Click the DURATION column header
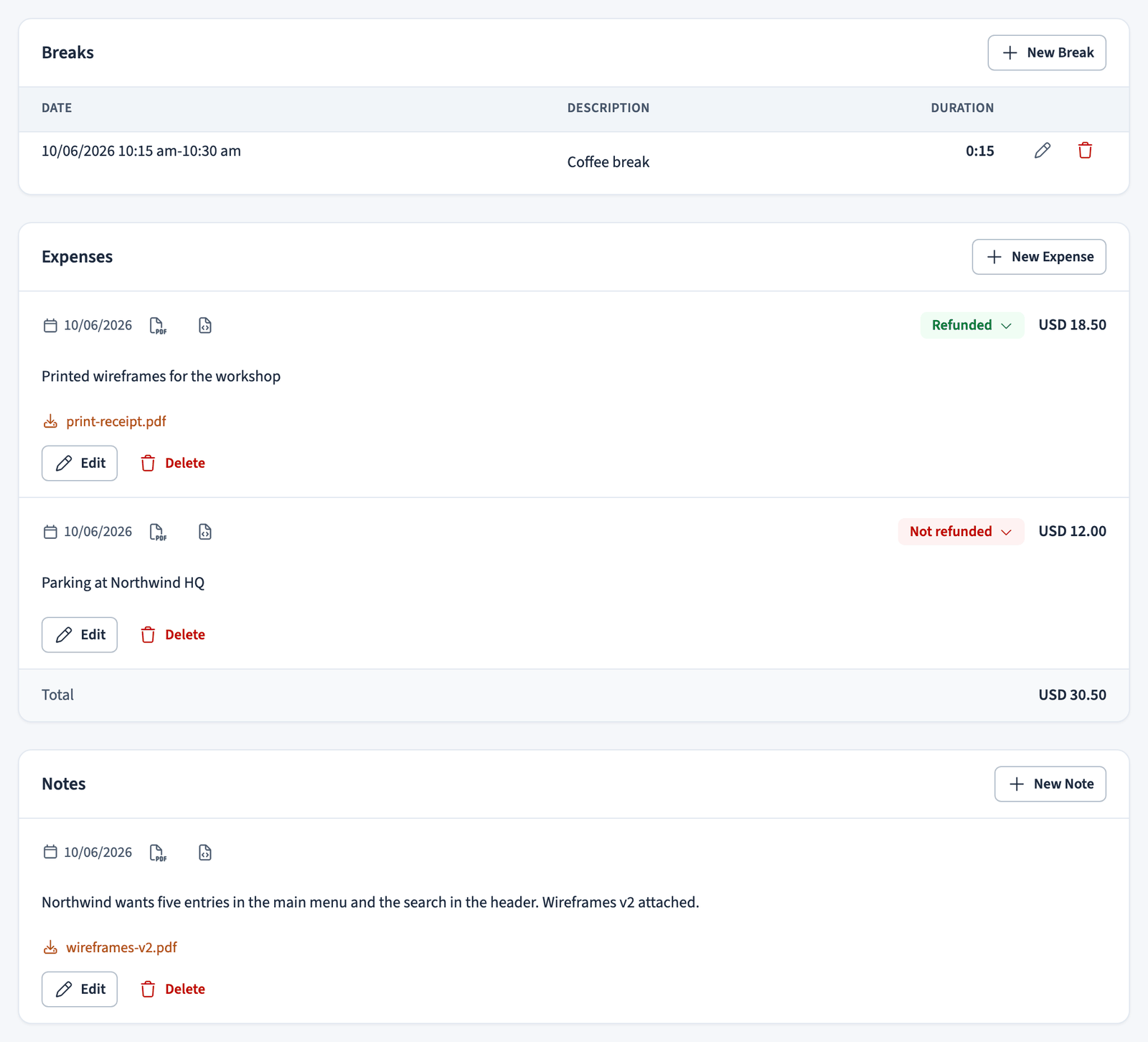Viewport: 1148px width, 1042px height. (962, 108)
